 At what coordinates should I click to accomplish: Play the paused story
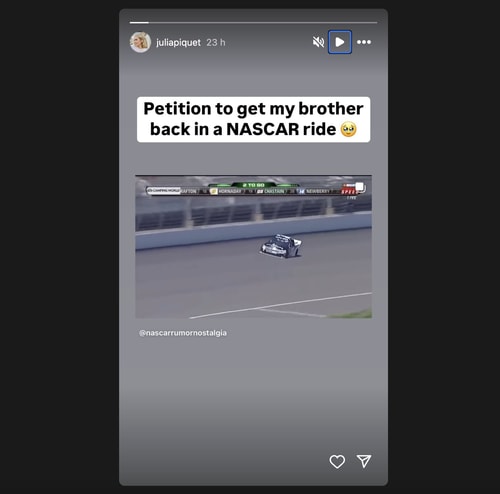[340, 42]
